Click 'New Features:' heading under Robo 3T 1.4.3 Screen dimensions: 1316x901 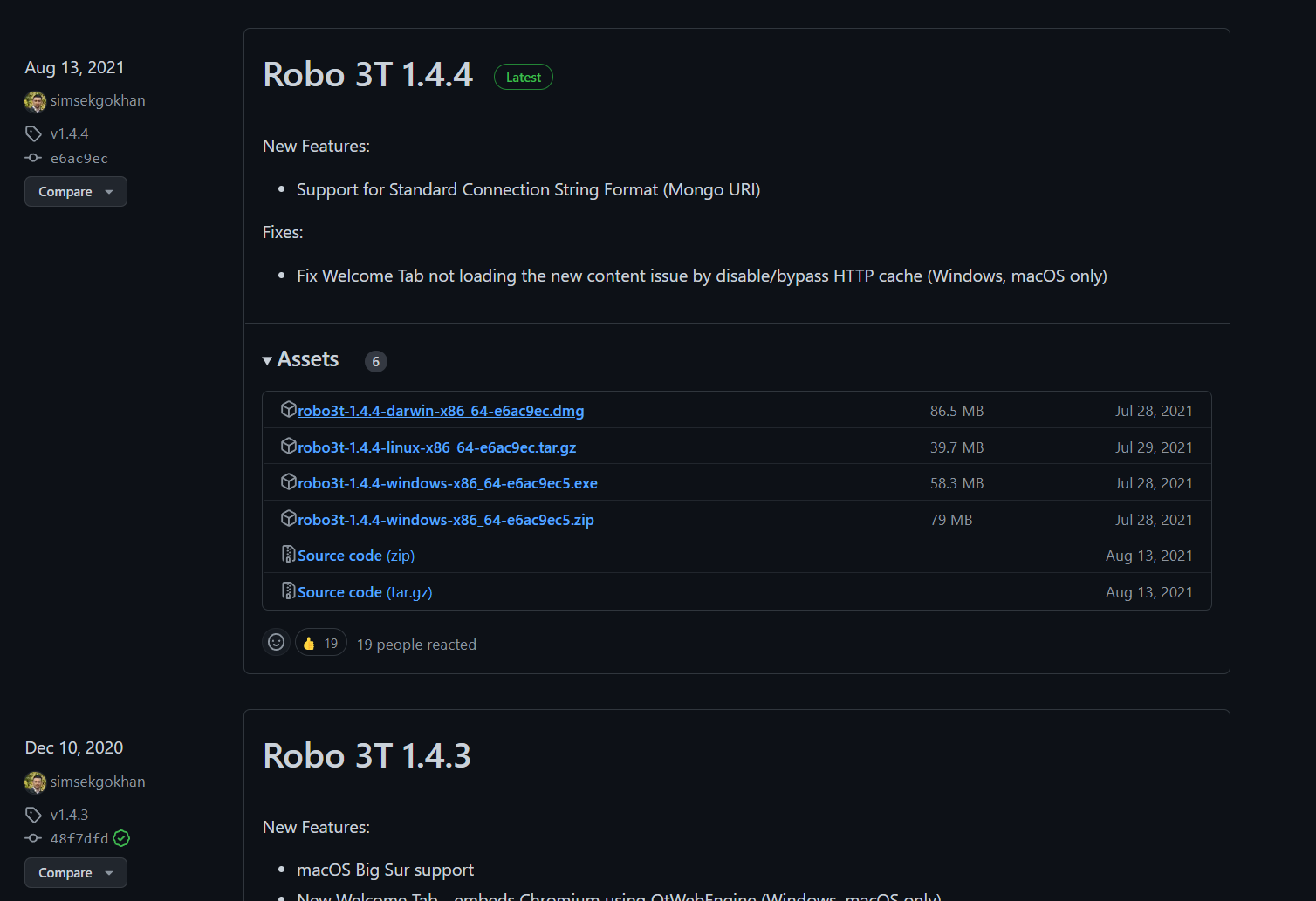pyautogui.click(x=316, y=827)
